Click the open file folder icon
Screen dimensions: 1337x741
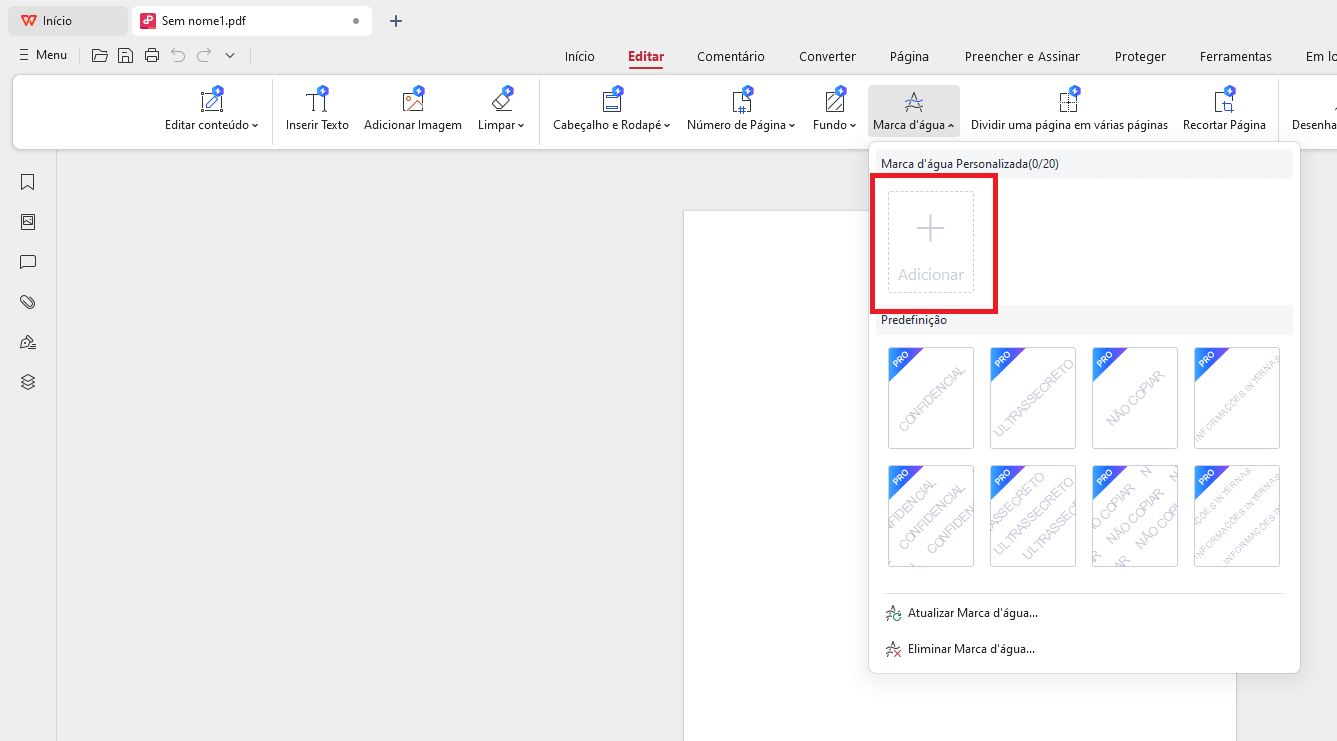(100, 56)
